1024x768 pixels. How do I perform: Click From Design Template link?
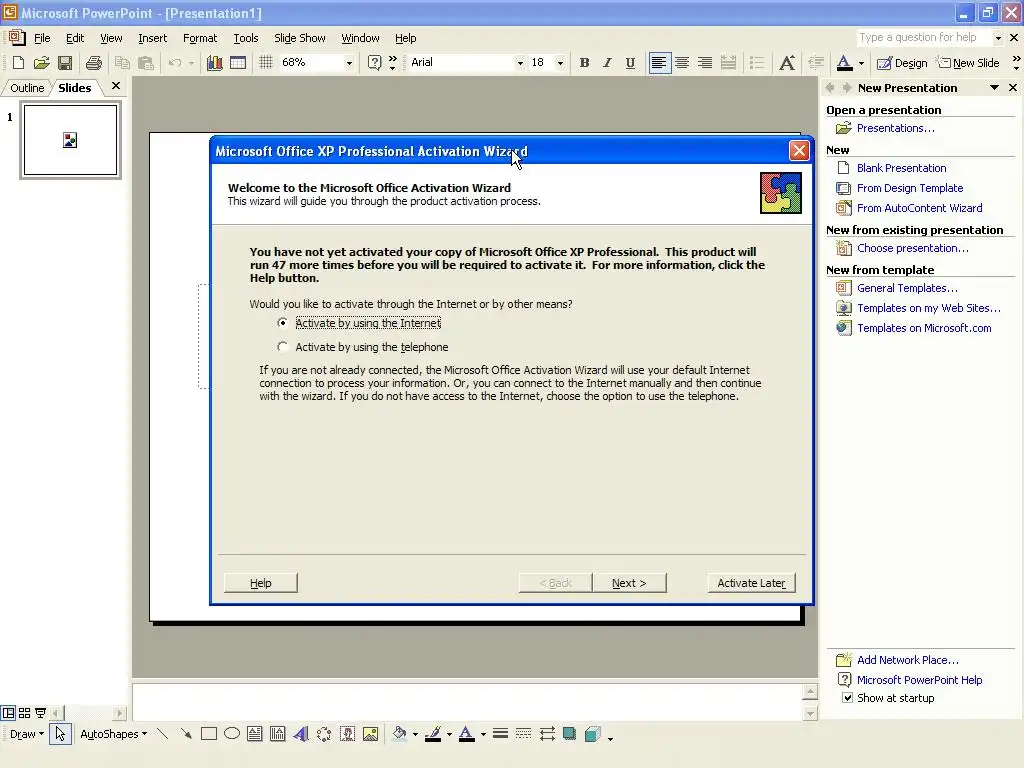(x=910, y=188)
